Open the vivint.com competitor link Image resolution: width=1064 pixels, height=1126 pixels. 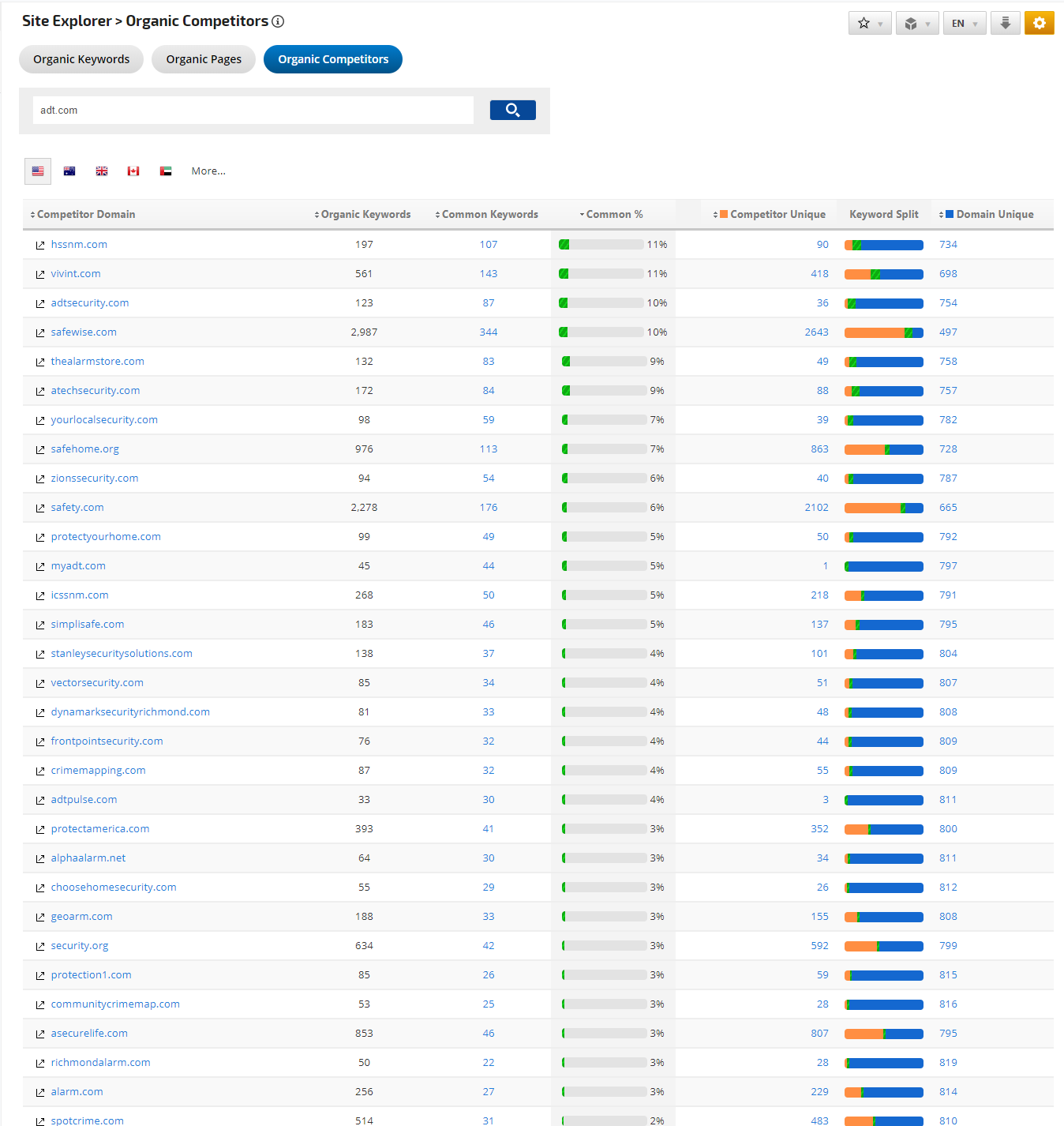pos(76,274)
